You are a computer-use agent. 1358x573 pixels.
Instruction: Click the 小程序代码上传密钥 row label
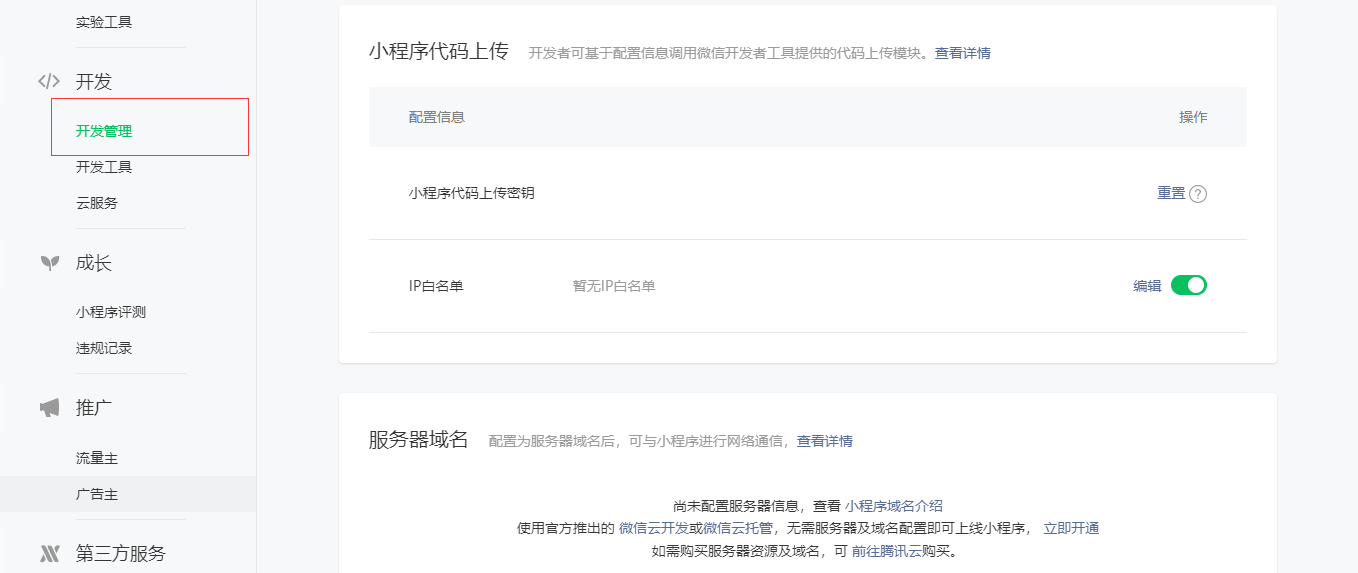(x=472, y=193)
